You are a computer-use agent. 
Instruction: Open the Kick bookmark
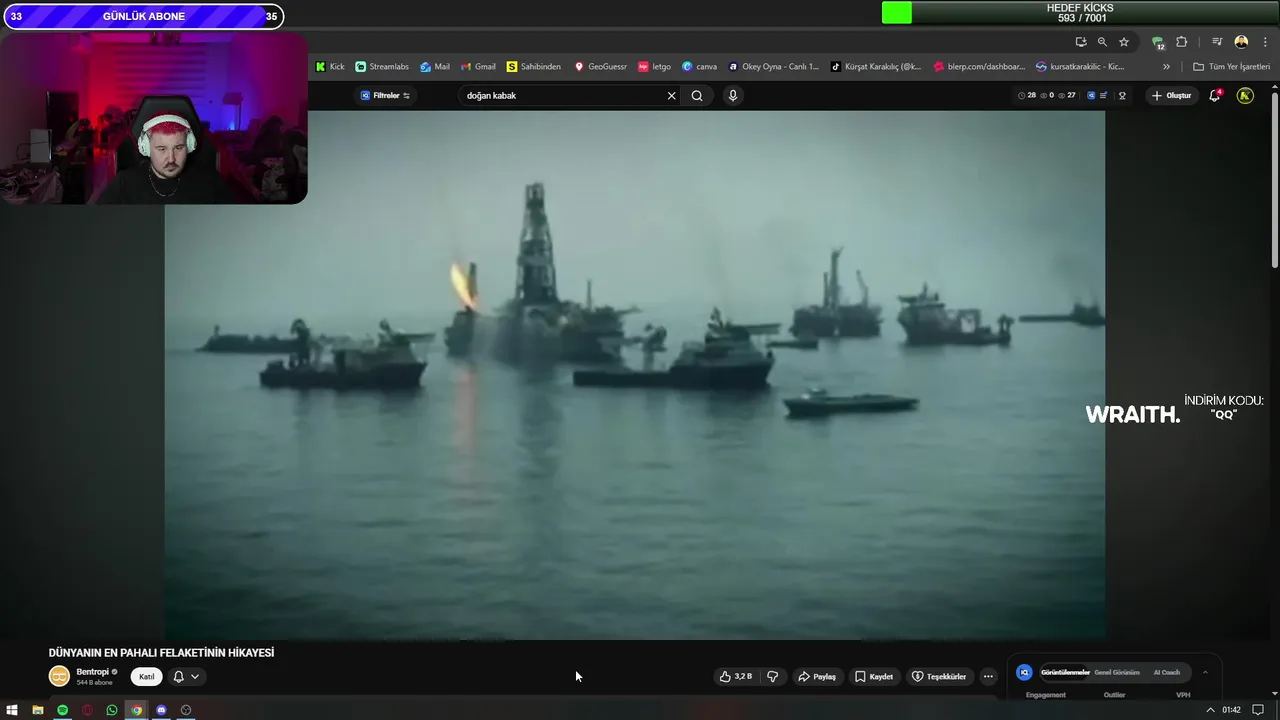[330, 67]
